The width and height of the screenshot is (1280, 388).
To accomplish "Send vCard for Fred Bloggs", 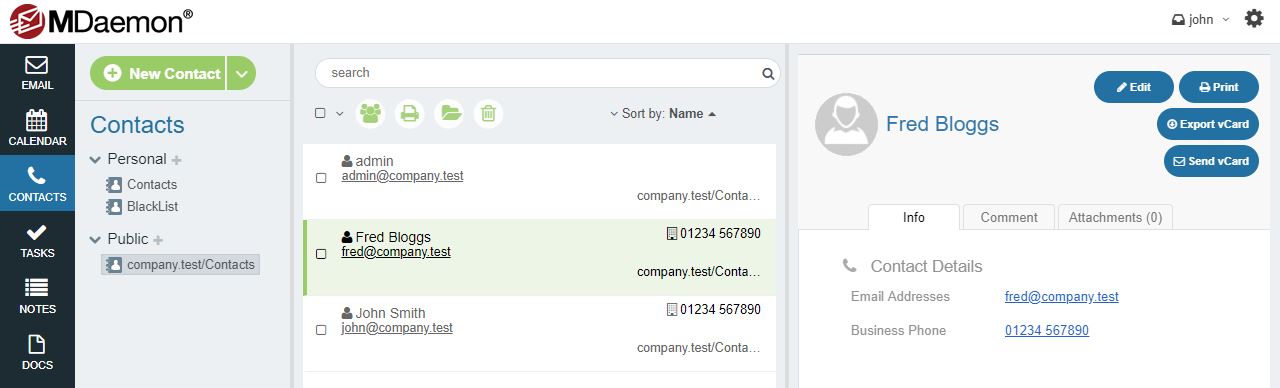I will 1211,161.
